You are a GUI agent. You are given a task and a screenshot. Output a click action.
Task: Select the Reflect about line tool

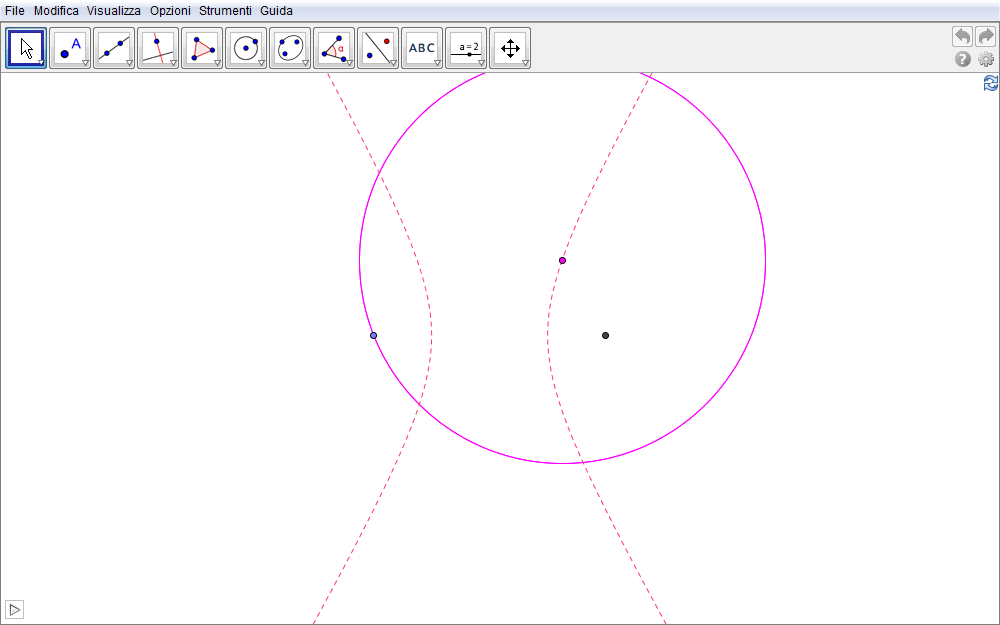[378, 48]
